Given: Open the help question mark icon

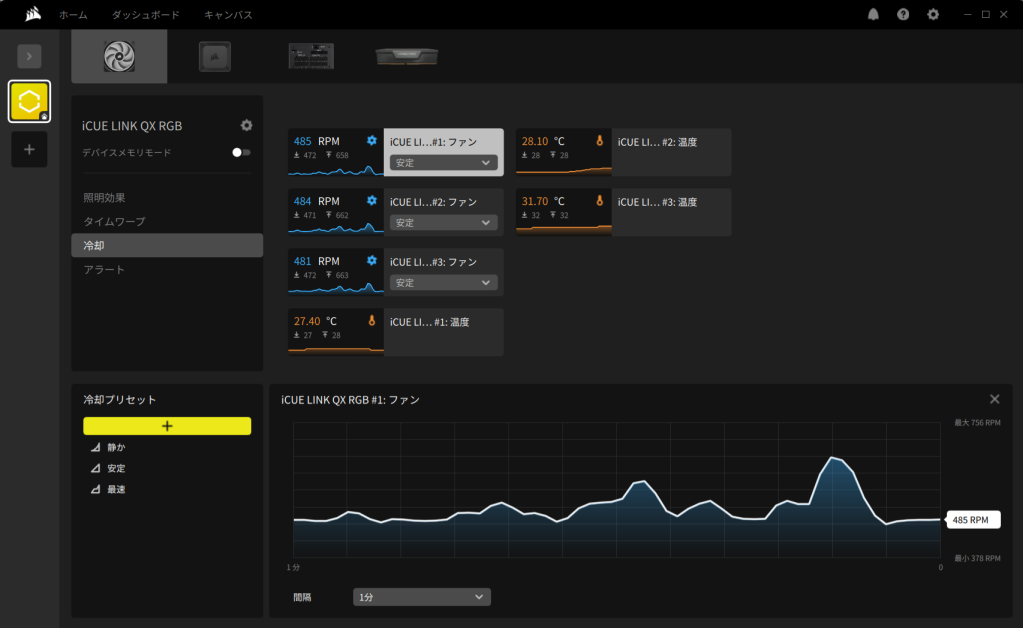Looking at the screenshot, I should point(903,14).
